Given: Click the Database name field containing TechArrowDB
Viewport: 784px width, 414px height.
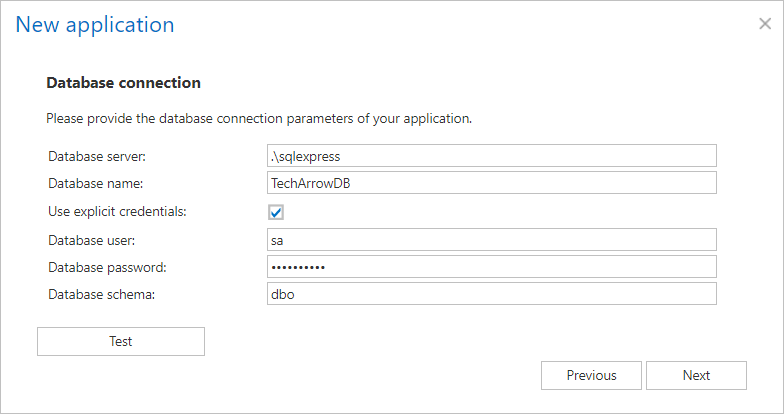Looking at the screenshot, I should (491, 183).
